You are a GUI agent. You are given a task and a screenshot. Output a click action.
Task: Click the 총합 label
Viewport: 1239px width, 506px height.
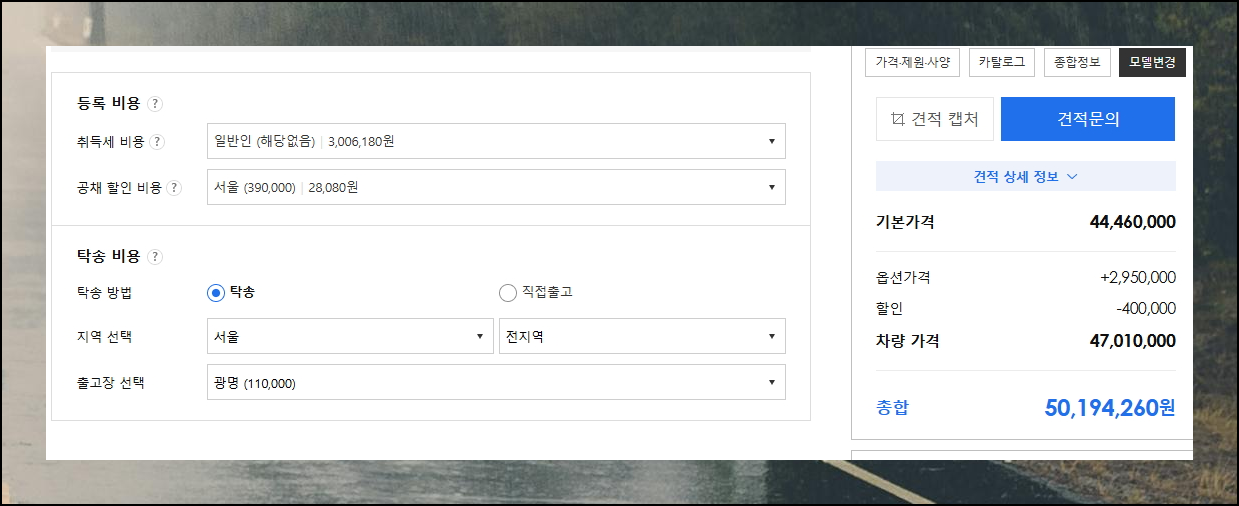893,408
